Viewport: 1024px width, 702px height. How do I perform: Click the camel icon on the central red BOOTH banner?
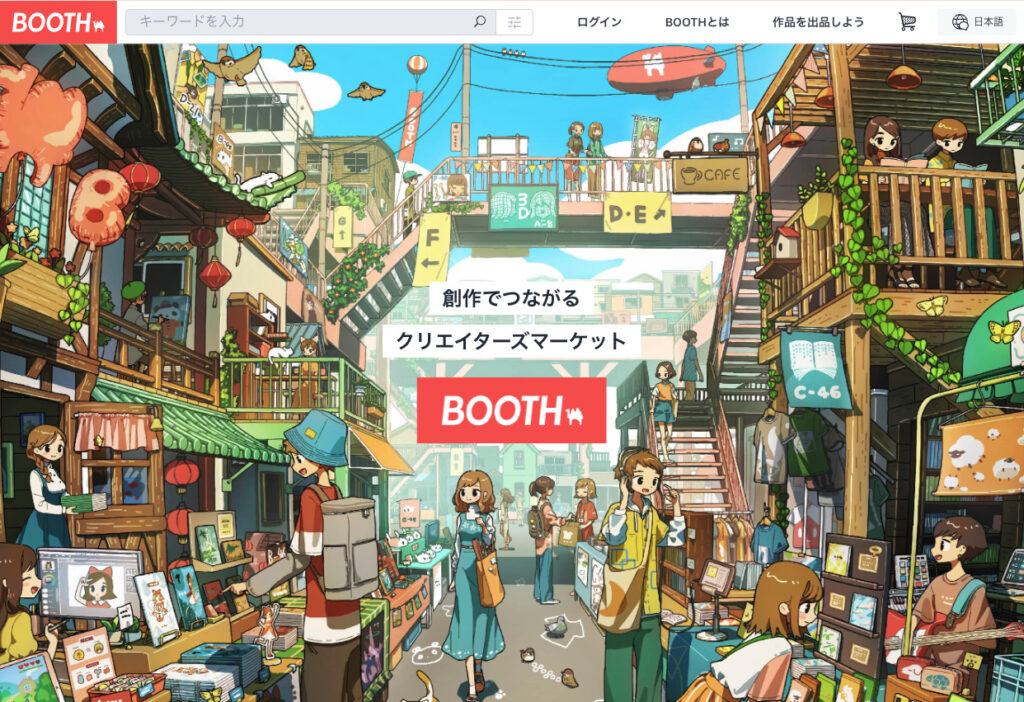click(575, 413)
